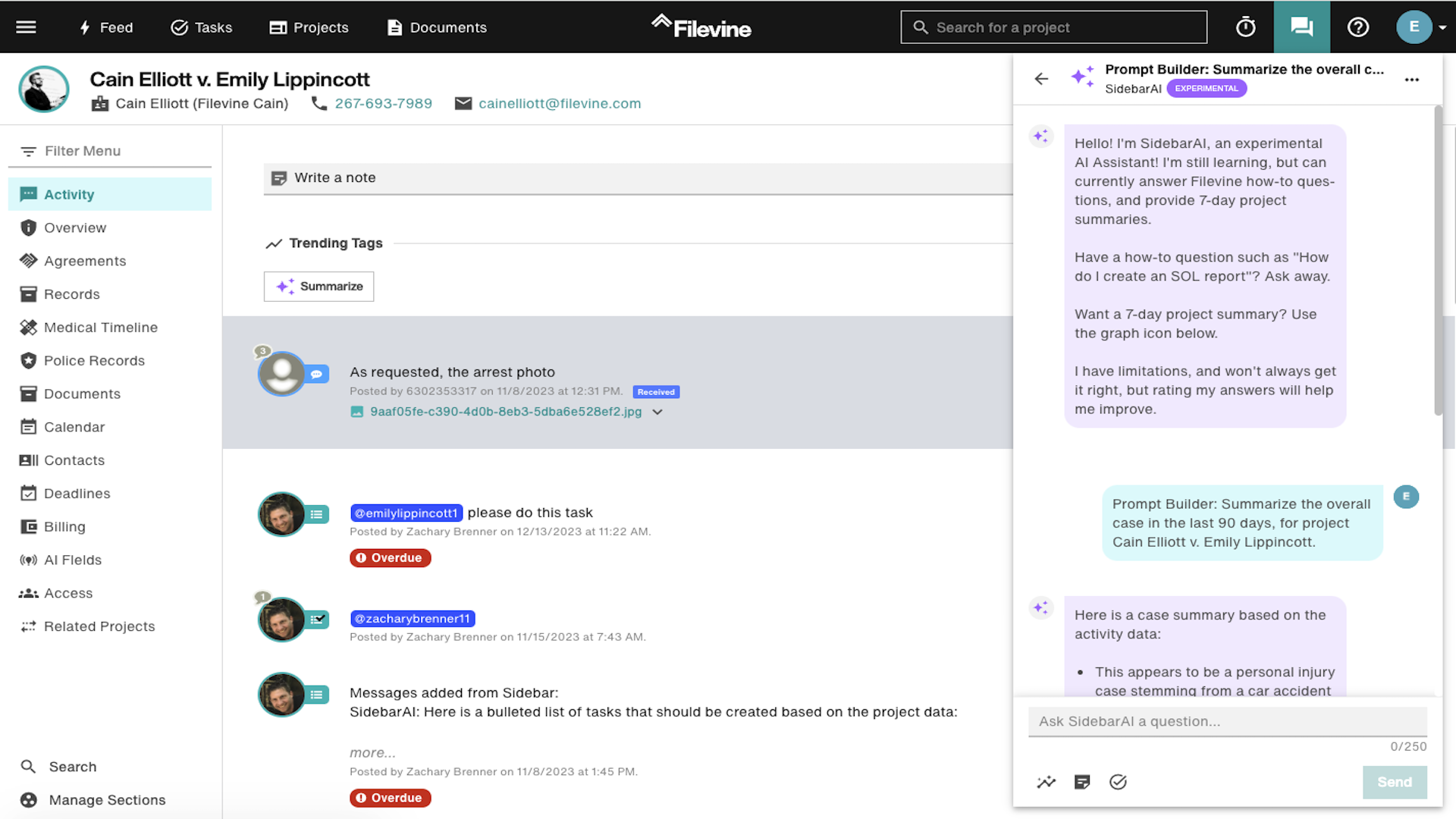
Task: Click Overdue badge under Sidebar messages post
Action: [391, 798]
